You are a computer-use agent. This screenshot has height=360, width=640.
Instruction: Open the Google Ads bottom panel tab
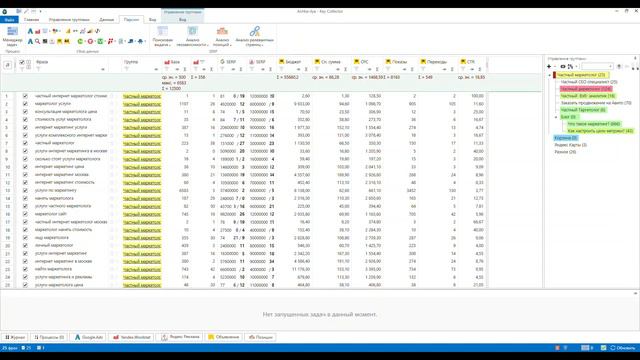click(x=89, y=337)
